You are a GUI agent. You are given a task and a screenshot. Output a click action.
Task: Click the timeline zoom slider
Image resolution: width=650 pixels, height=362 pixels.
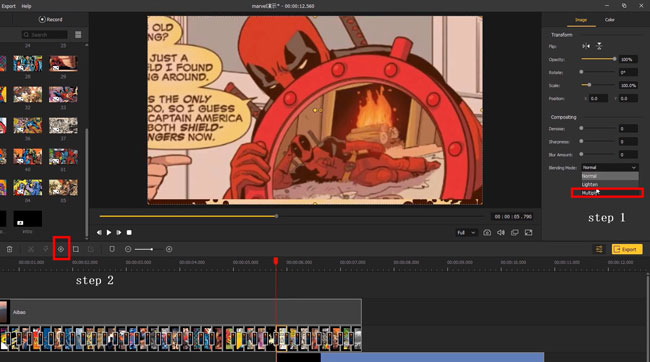click(x=144, y=249)
